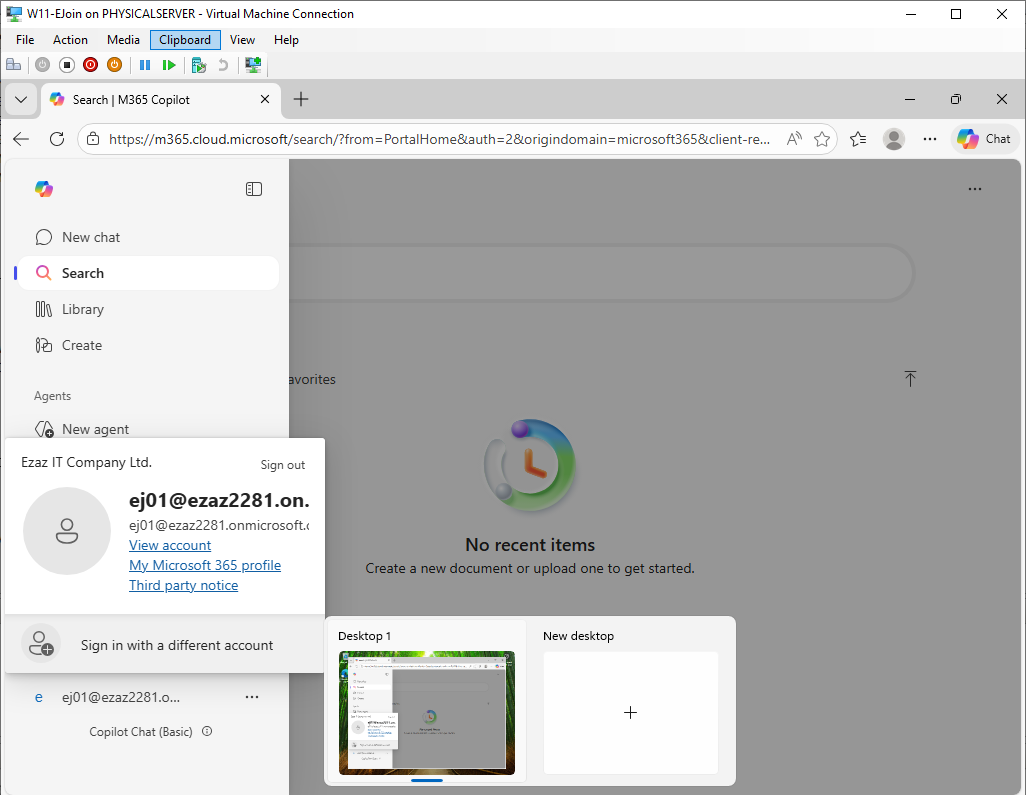The height and width of the screenshot is (795, 1026).
Task: Pause the virtual machine
Action: (x=145, y=65)
